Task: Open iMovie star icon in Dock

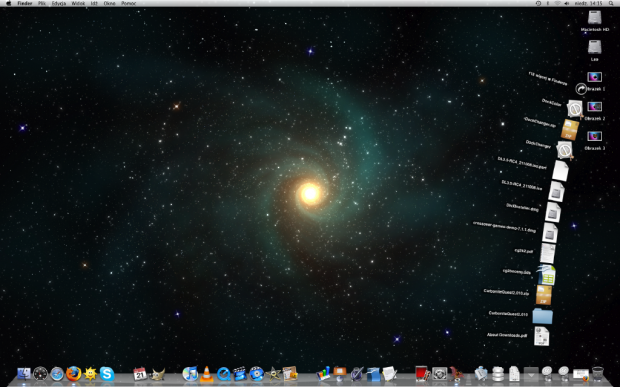Action: point(273,374)
